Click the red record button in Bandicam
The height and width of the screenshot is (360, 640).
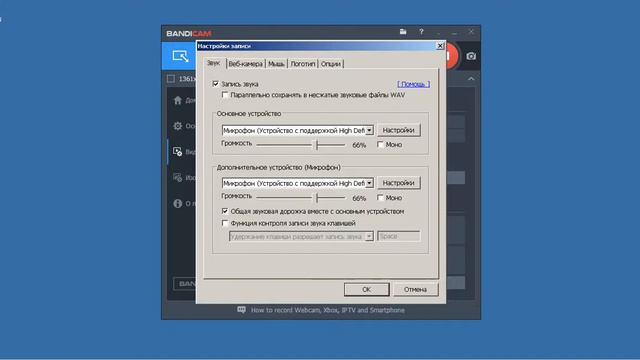tap(452, 56)
